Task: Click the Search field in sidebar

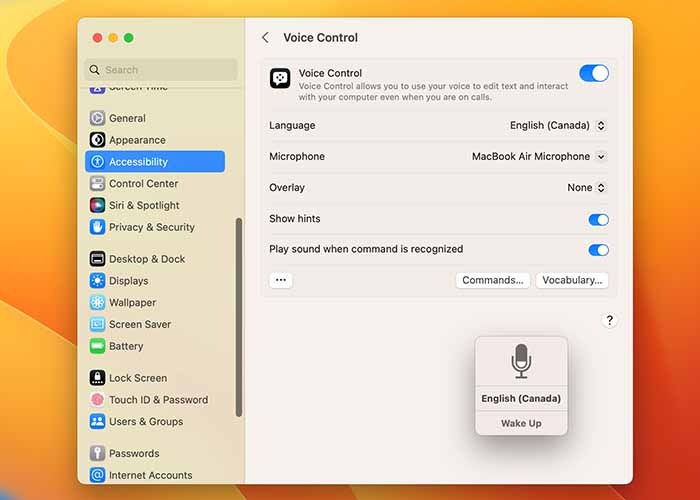Action: (161, 70)
